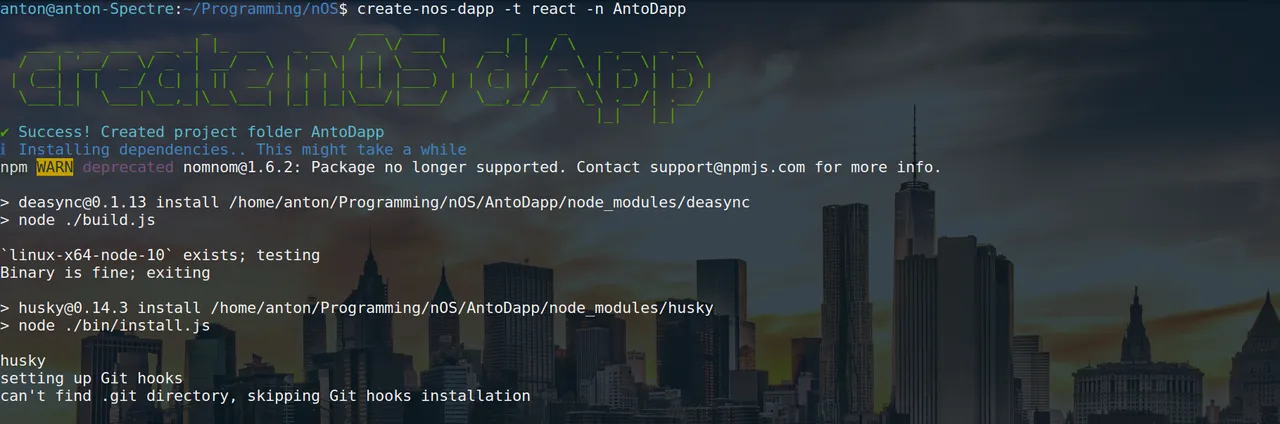This screenshot has width=1280, height=424.
Task: Click the 'husky@0.14.3 install' line
Action: tap(357, 307)
